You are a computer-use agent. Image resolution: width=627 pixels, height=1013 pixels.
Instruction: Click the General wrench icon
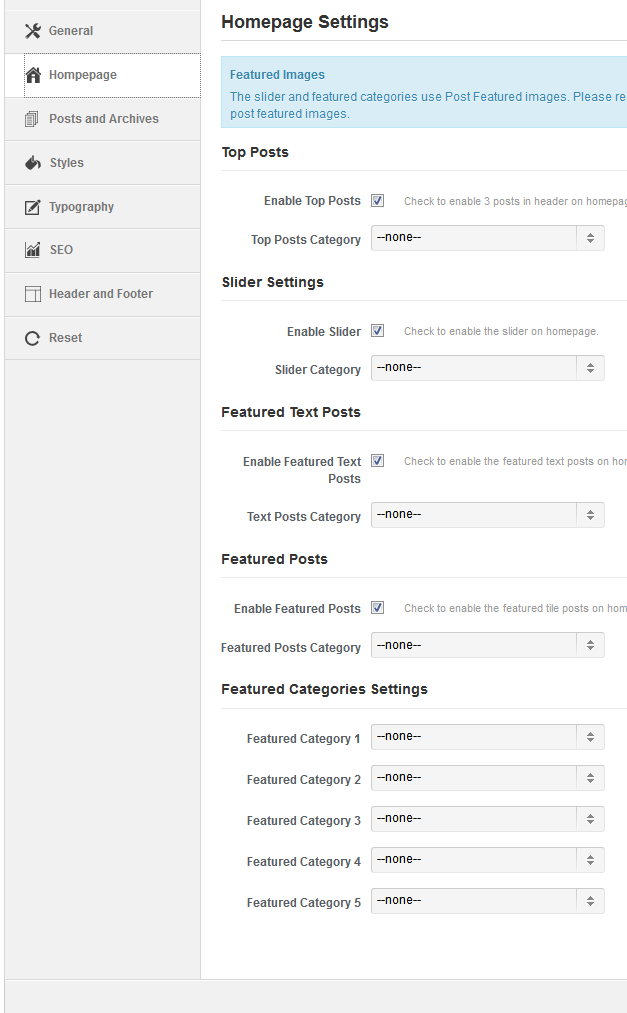click(33, 31)
